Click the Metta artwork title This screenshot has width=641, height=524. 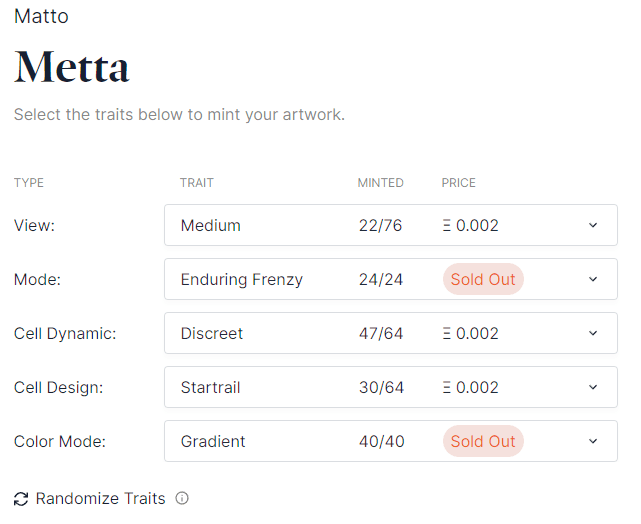72,67
